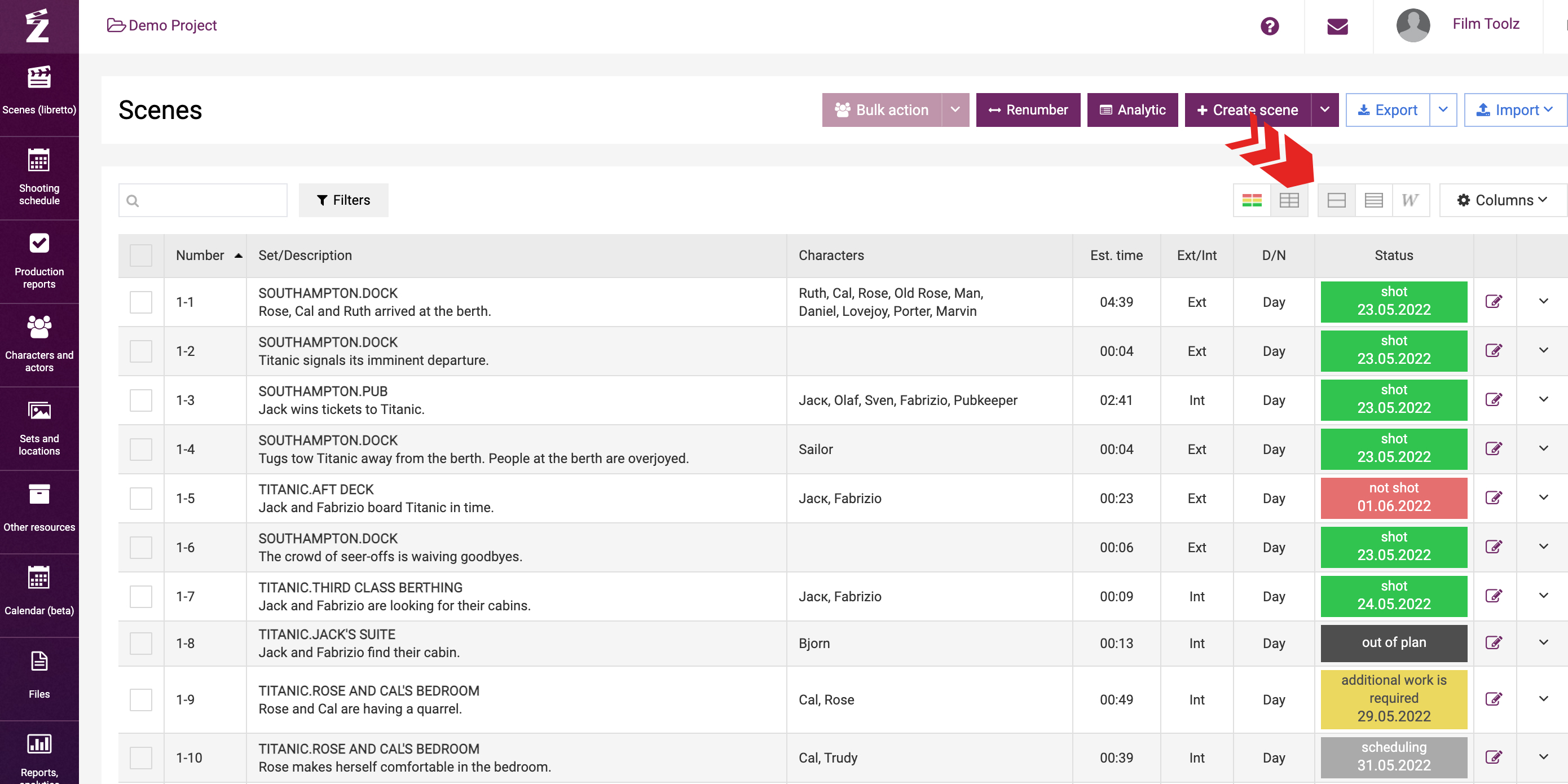Click yellow additional work status of scene 1-9
Screen dimensions: 1568x784
(1393, 699)
